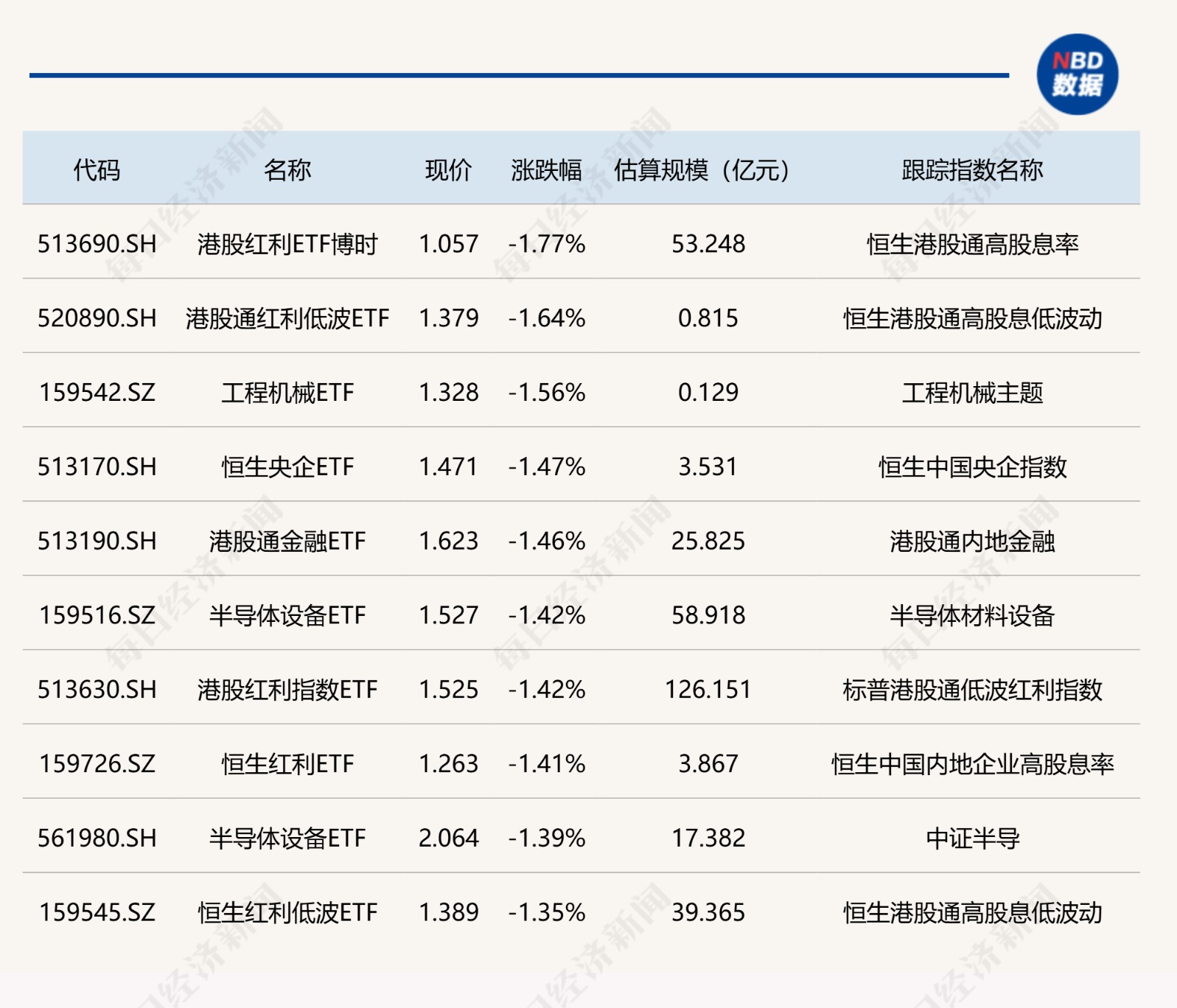Select name cell 恒生红利ETF
Viewport: 1177px width, 1008px height.
[287, 765]
